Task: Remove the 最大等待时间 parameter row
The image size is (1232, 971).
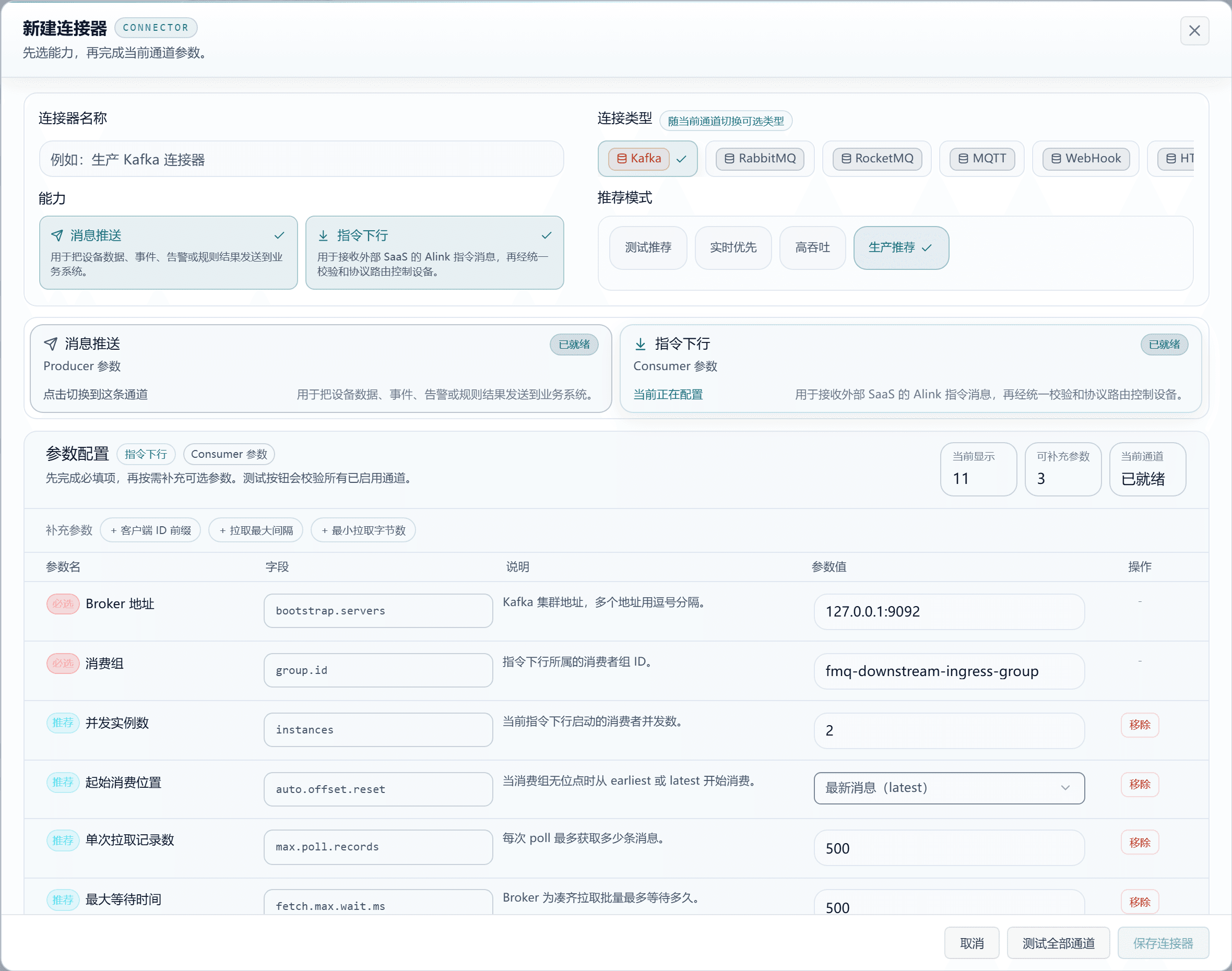Action: click(1139, 902)
